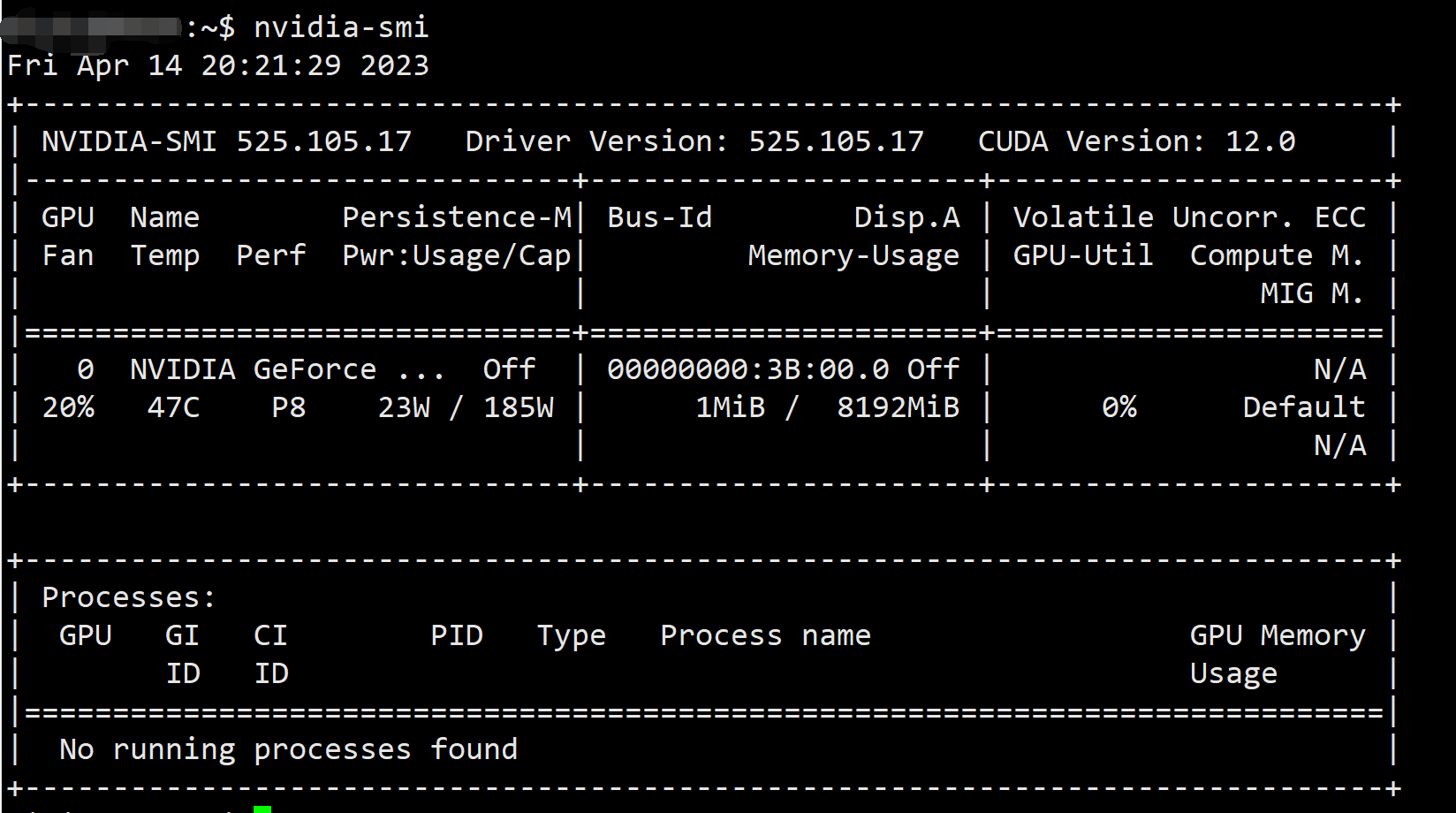The height and width of the screenshot is (813, 1456).
Task: Click the GPU utilization value '0%'
Action: click(x=1119, y=407)
